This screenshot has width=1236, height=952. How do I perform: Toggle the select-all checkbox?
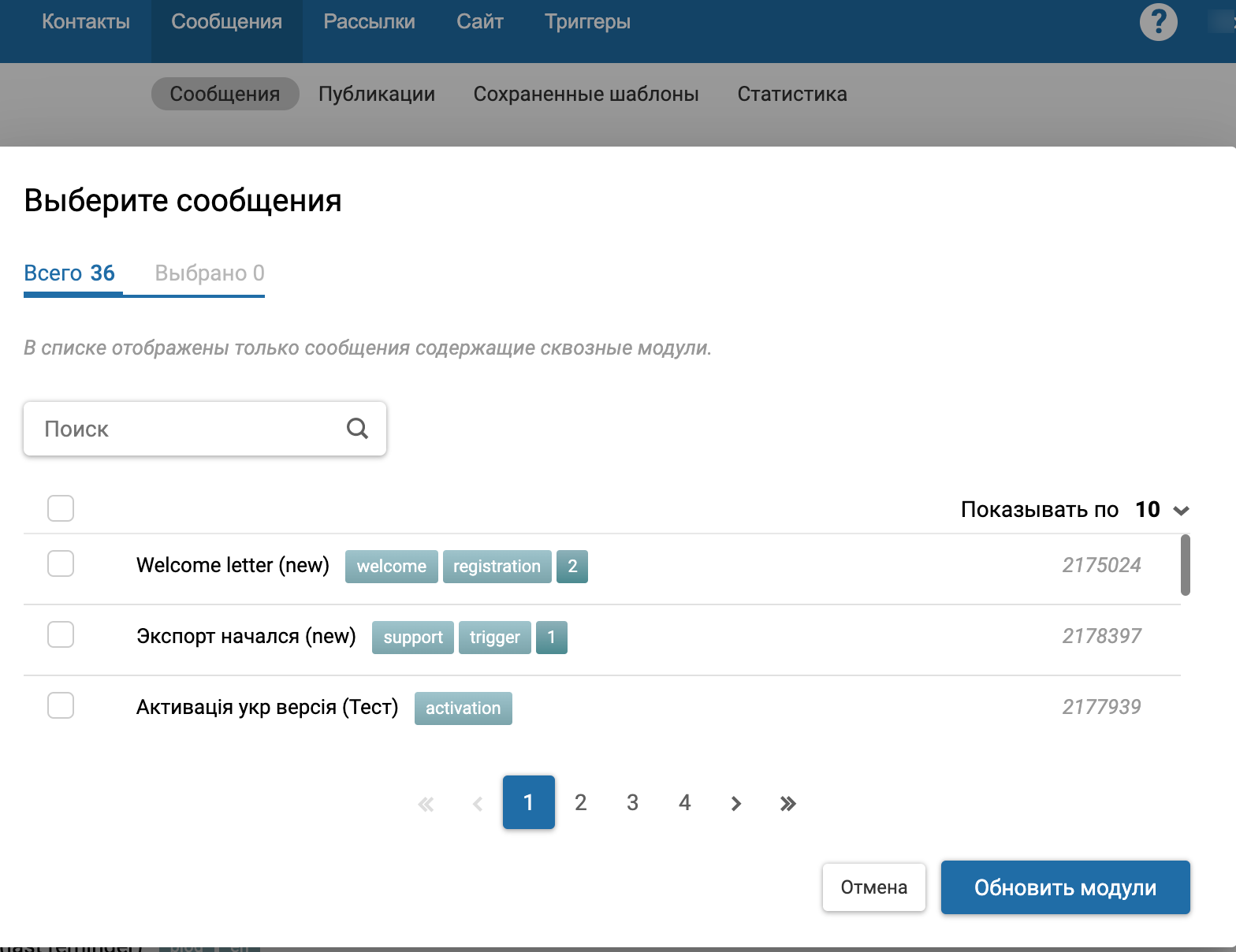[61, 508]
